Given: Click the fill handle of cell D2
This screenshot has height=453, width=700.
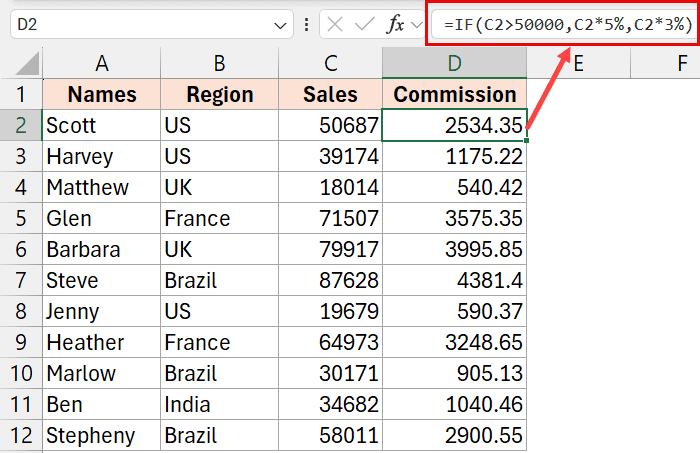Looking at the screenshot, I should coord(527,141).
